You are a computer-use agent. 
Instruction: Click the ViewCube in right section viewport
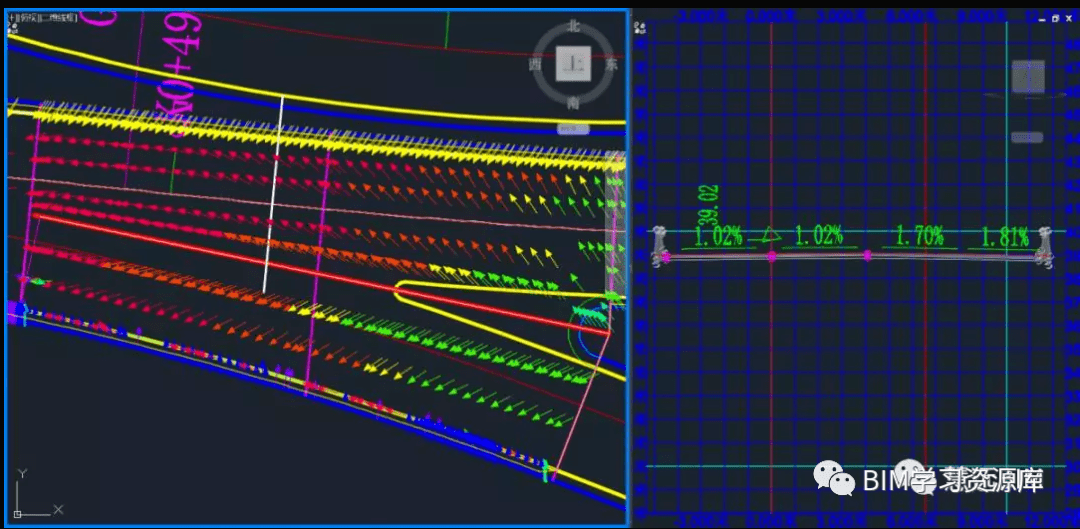[1028, 77]
